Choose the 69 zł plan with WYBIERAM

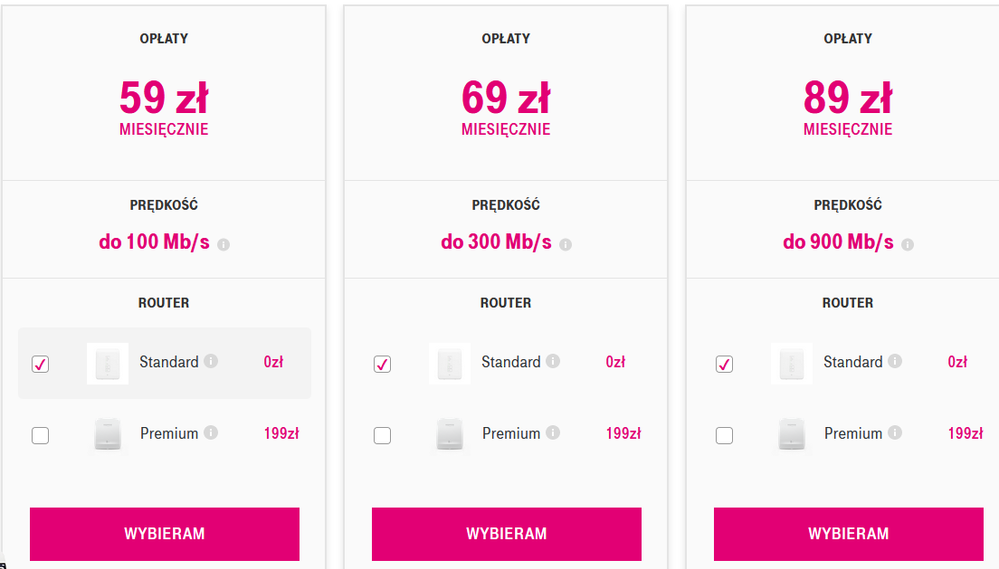click(x=506, y=534)
